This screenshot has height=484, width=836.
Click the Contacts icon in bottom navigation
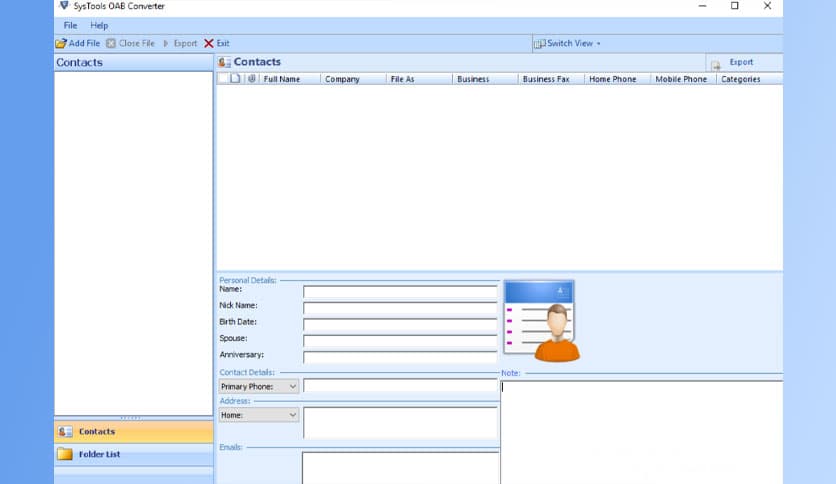click(65, 432)
